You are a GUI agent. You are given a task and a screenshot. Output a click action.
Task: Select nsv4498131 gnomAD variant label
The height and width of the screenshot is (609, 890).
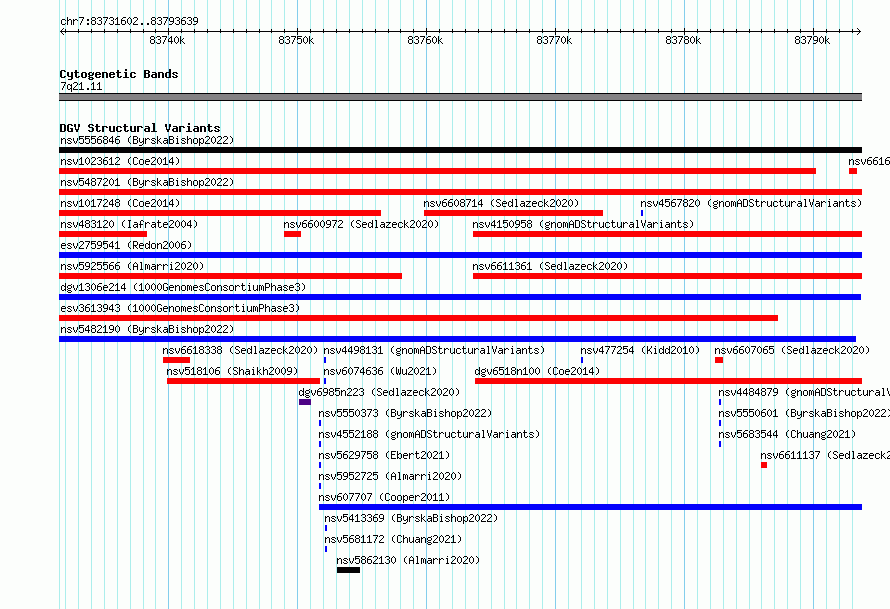tap(434, 350)
